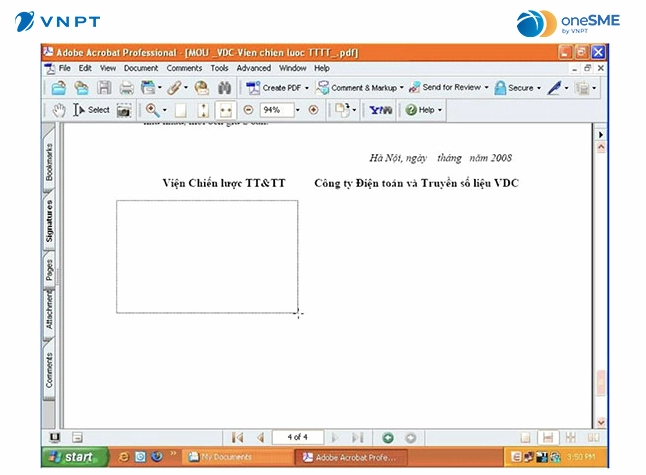Viewport: 646px width, 475px height.
Task: Open My Documents from the taskbar
Action: click(x=237, y=457)
